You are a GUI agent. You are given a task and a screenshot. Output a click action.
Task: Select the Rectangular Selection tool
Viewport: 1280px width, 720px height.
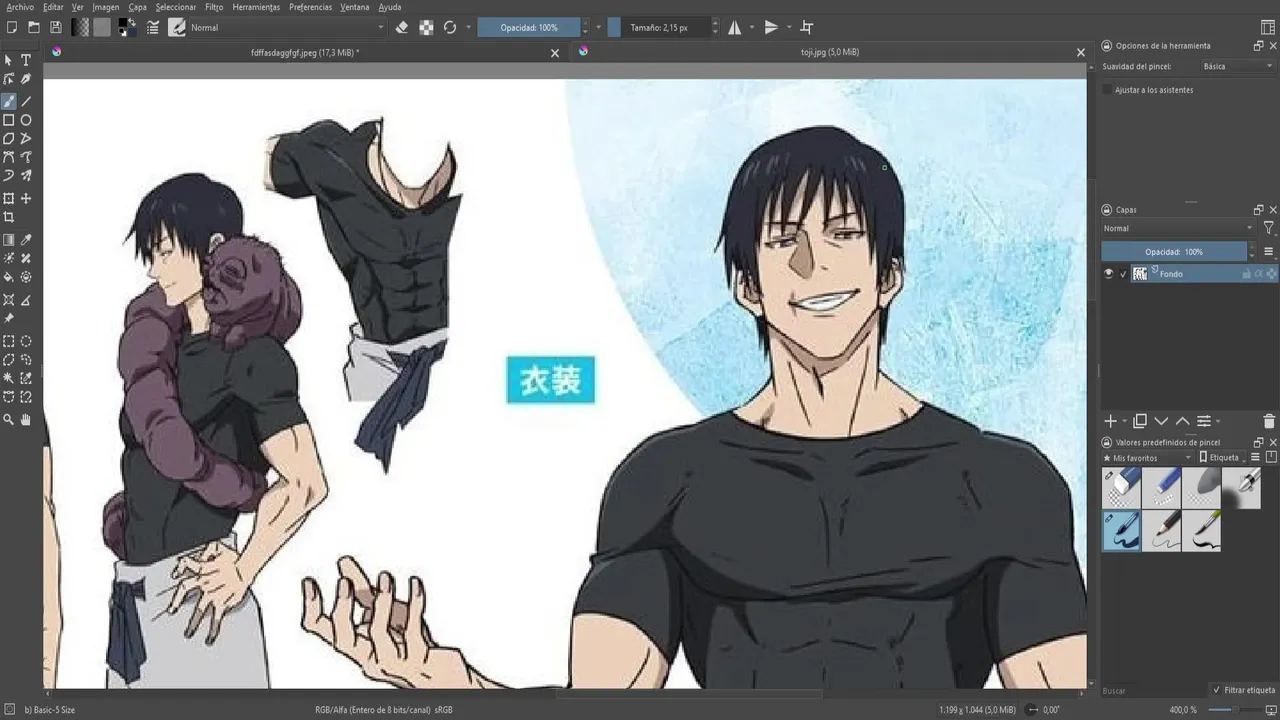pyautogui.click(x=9, y=341)
